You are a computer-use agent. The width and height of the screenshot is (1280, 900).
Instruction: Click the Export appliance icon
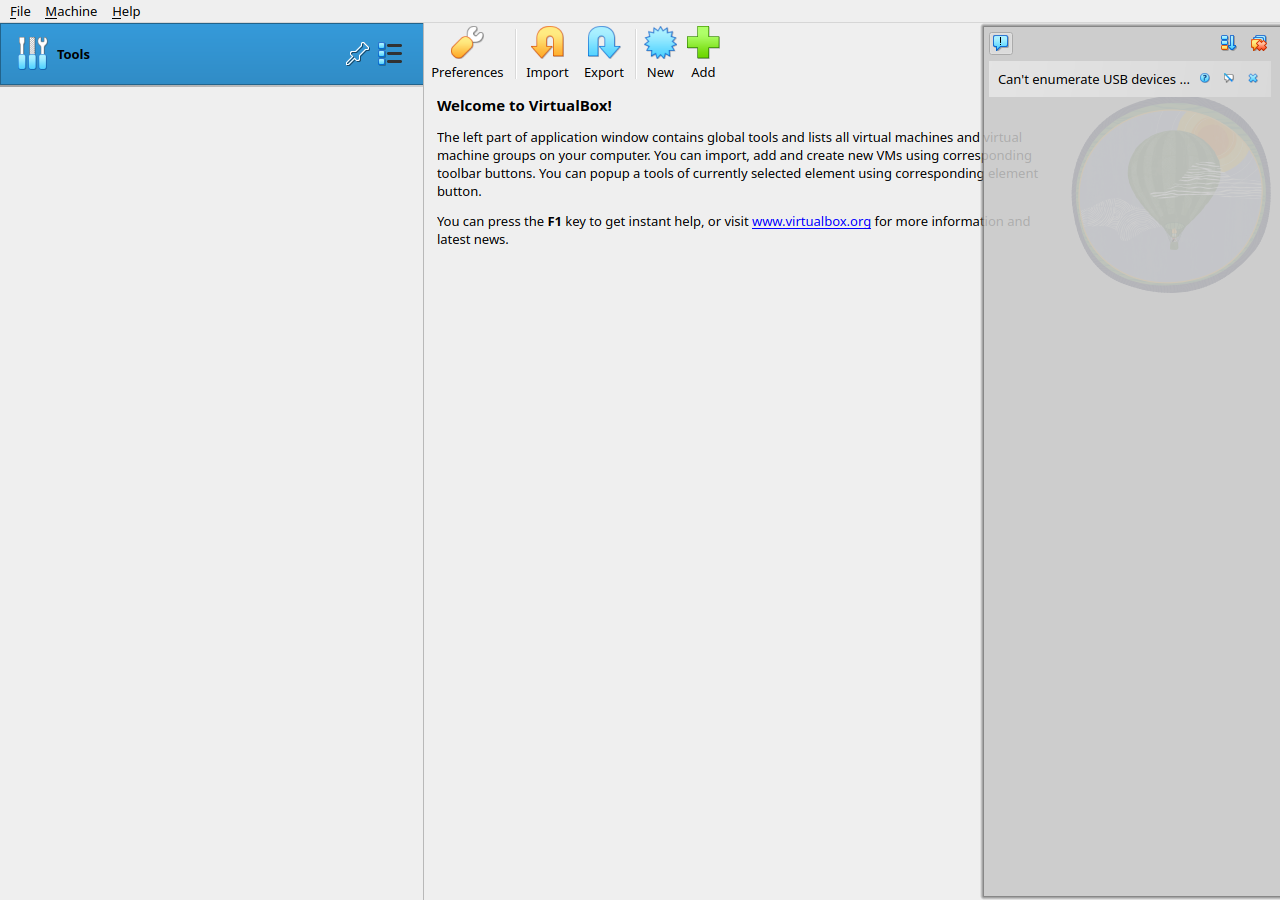click(603, 54)
